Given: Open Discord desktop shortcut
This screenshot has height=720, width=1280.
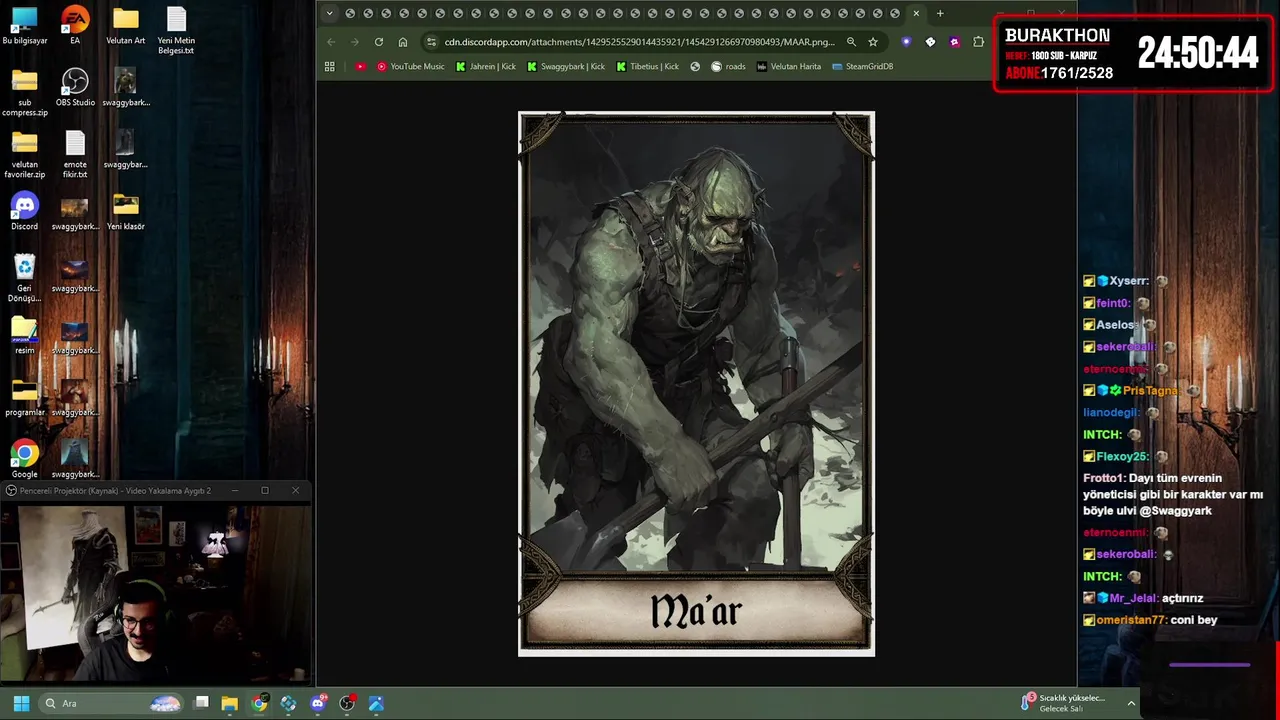Looking at the screenshot, I should tap(24, 212).
